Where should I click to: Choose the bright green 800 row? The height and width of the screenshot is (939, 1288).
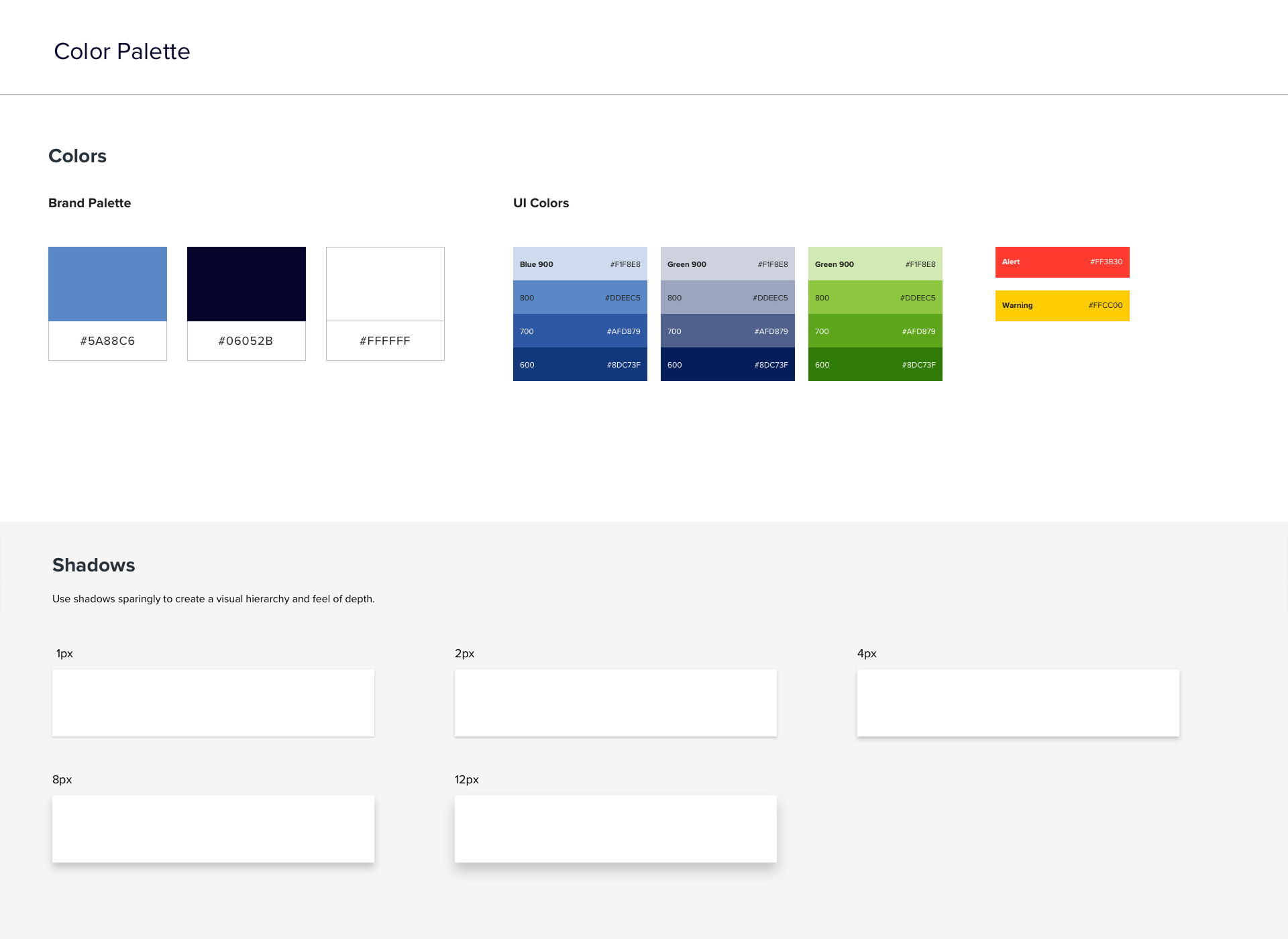coord(875,298)
